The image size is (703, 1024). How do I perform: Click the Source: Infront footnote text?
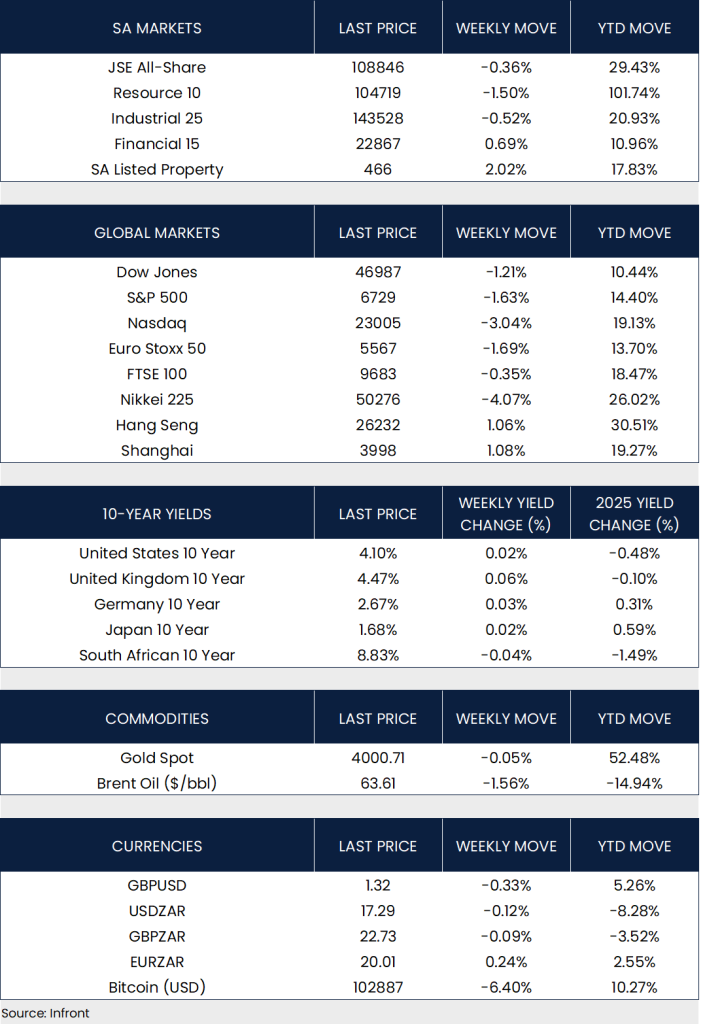point(46,1013)
